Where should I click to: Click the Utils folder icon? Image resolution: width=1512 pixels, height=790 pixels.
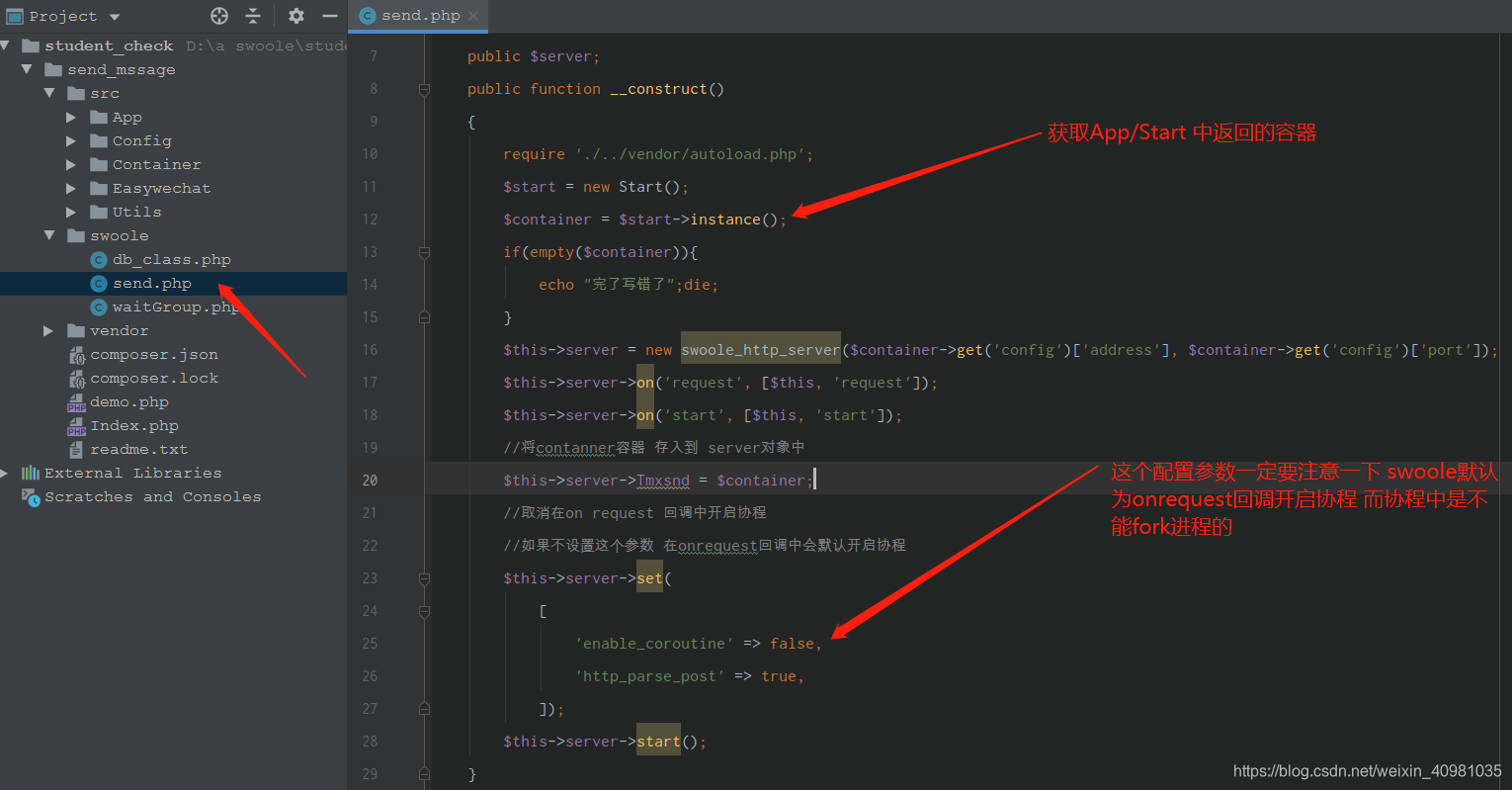click(x=99, y=212)
